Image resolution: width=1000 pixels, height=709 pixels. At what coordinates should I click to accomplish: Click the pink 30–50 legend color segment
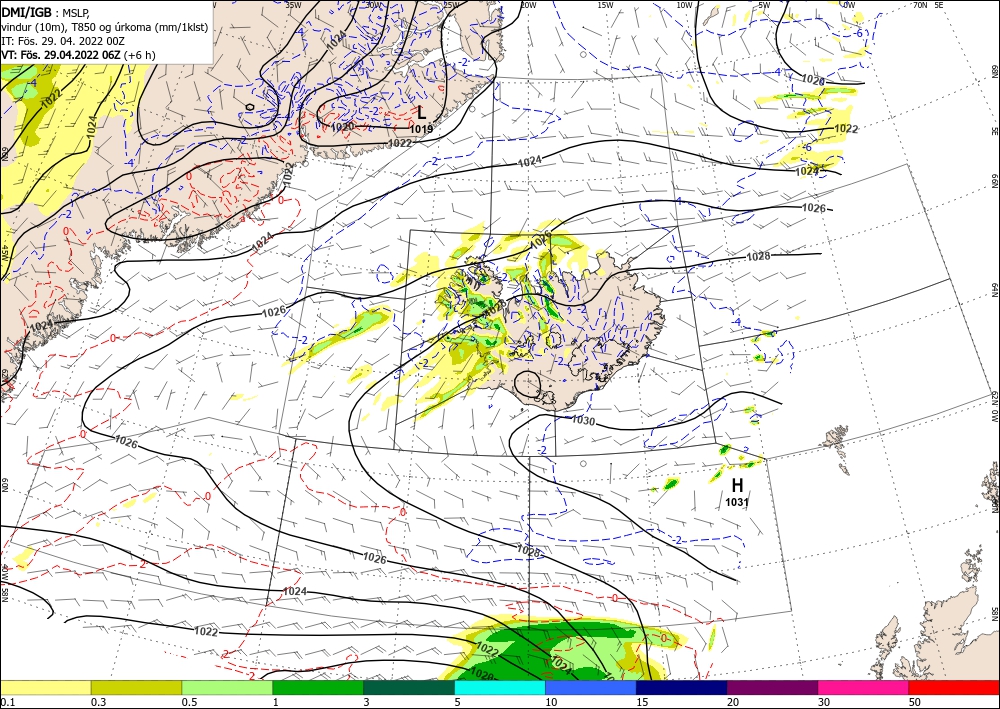coord(864,687)
